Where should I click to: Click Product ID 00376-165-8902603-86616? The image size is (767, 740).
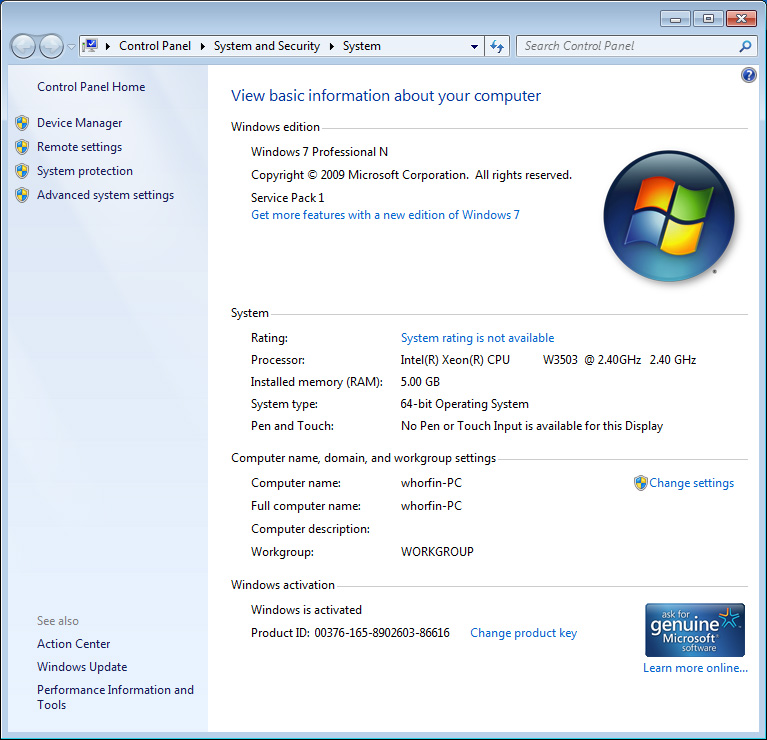click(350, 633)
